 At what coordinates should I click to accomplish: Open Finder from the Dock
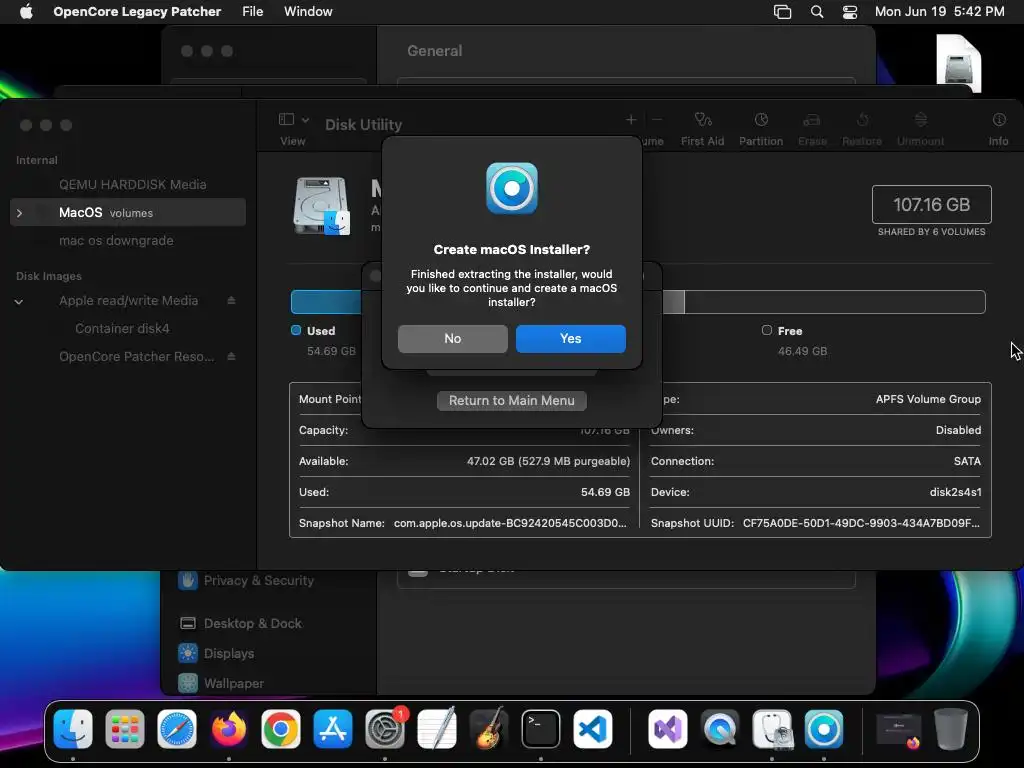[72, 729]
